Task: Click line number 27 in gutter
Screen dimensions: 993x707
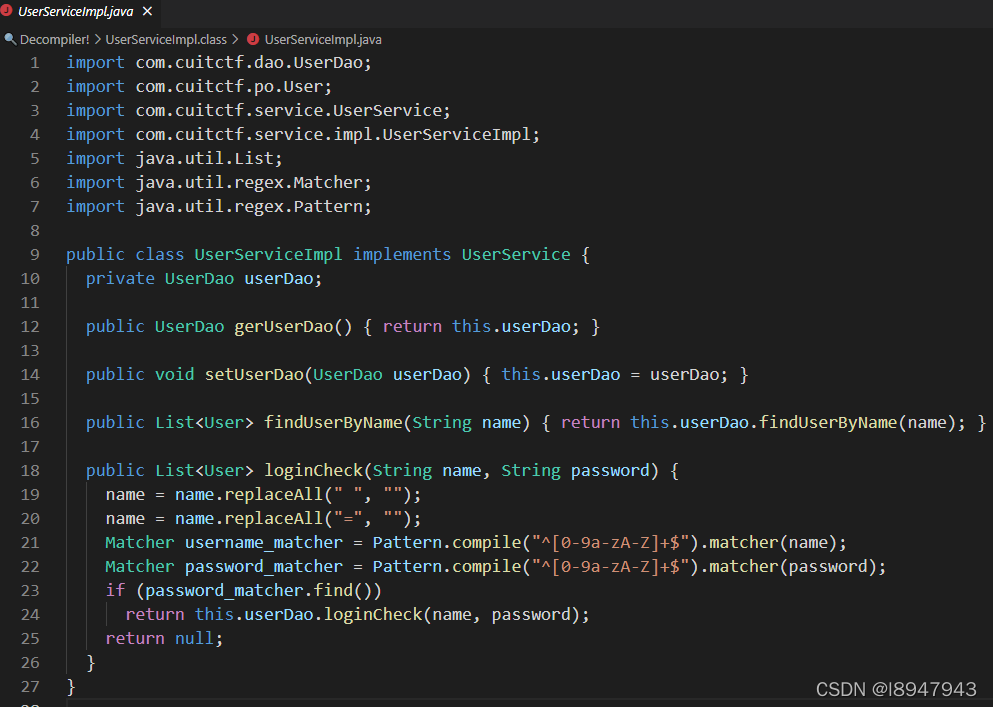Action: 30,687
